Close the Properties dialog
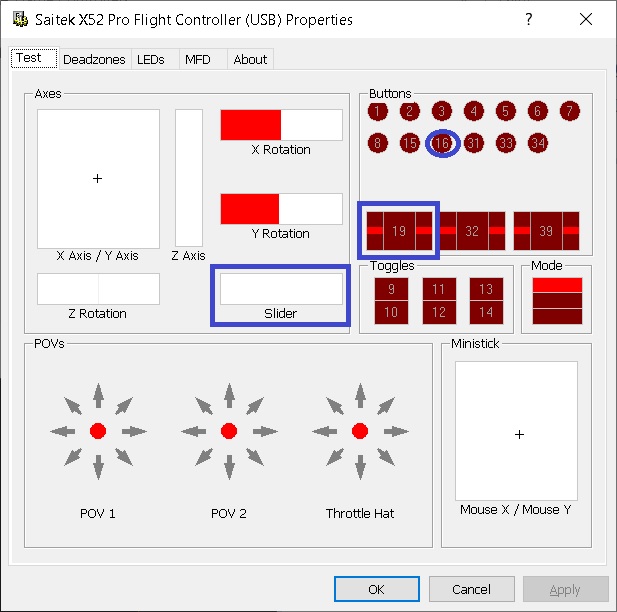This screenshot has width=617, height=612. pyautogui.click(x=586, y=19)
